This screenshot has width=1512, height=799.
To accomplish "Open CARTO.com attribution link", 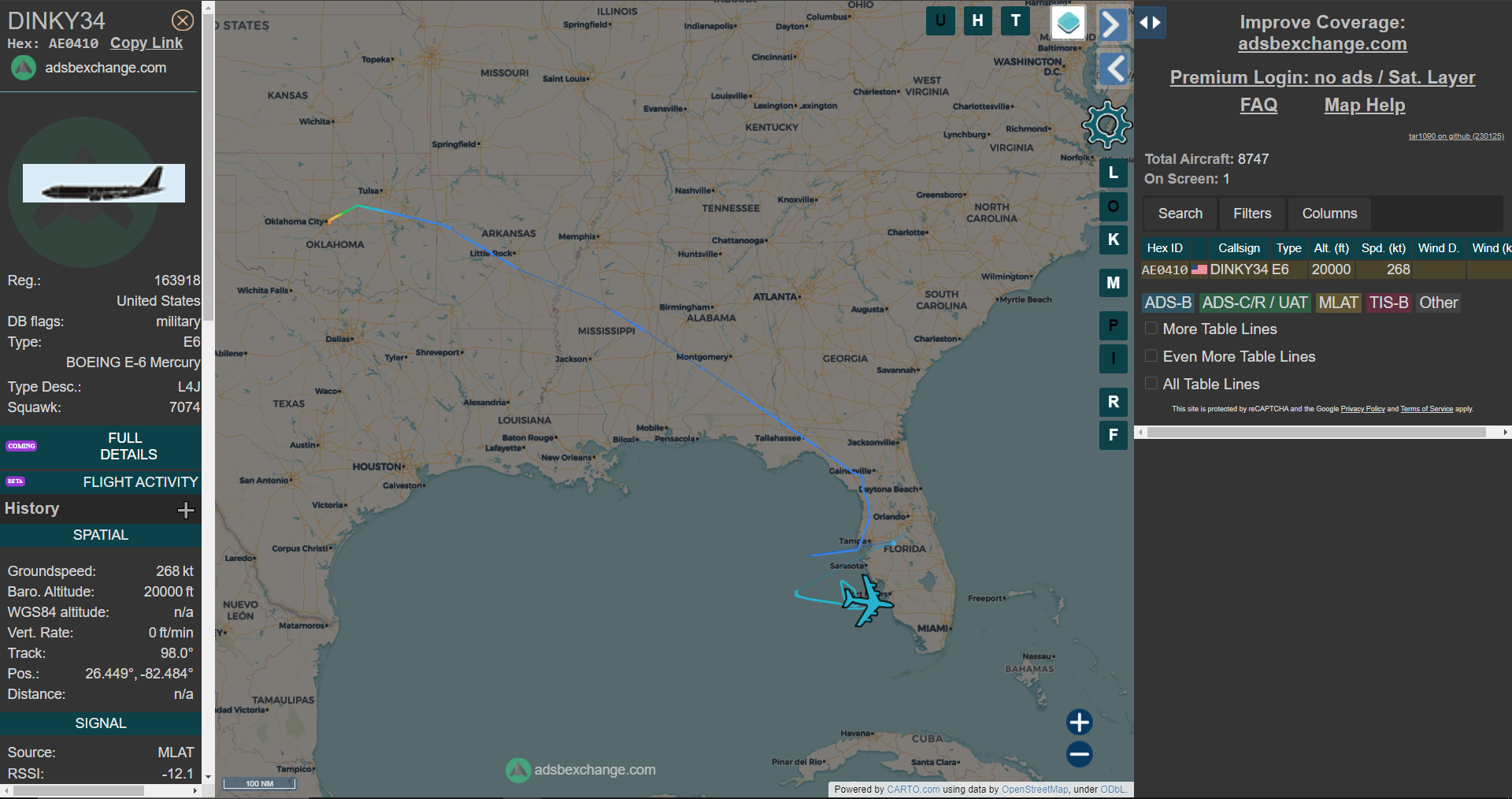I will click(913, 790).
